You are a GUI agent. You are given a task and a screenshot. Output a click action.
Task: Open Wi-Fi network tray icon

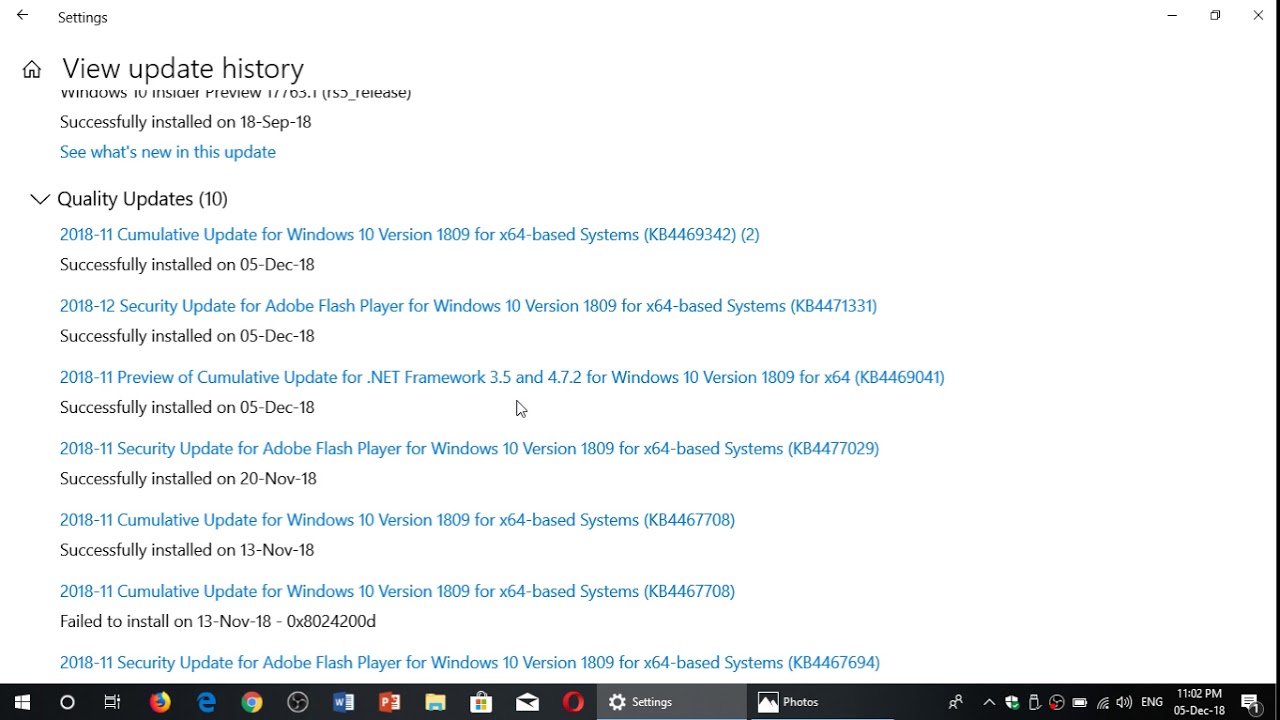[x=1103, y=702]
